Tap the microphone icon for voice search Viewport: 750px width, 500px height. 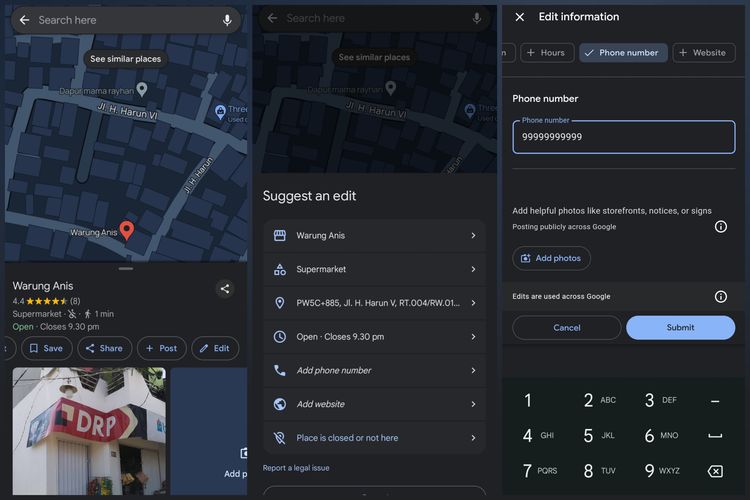pos(227,20)
